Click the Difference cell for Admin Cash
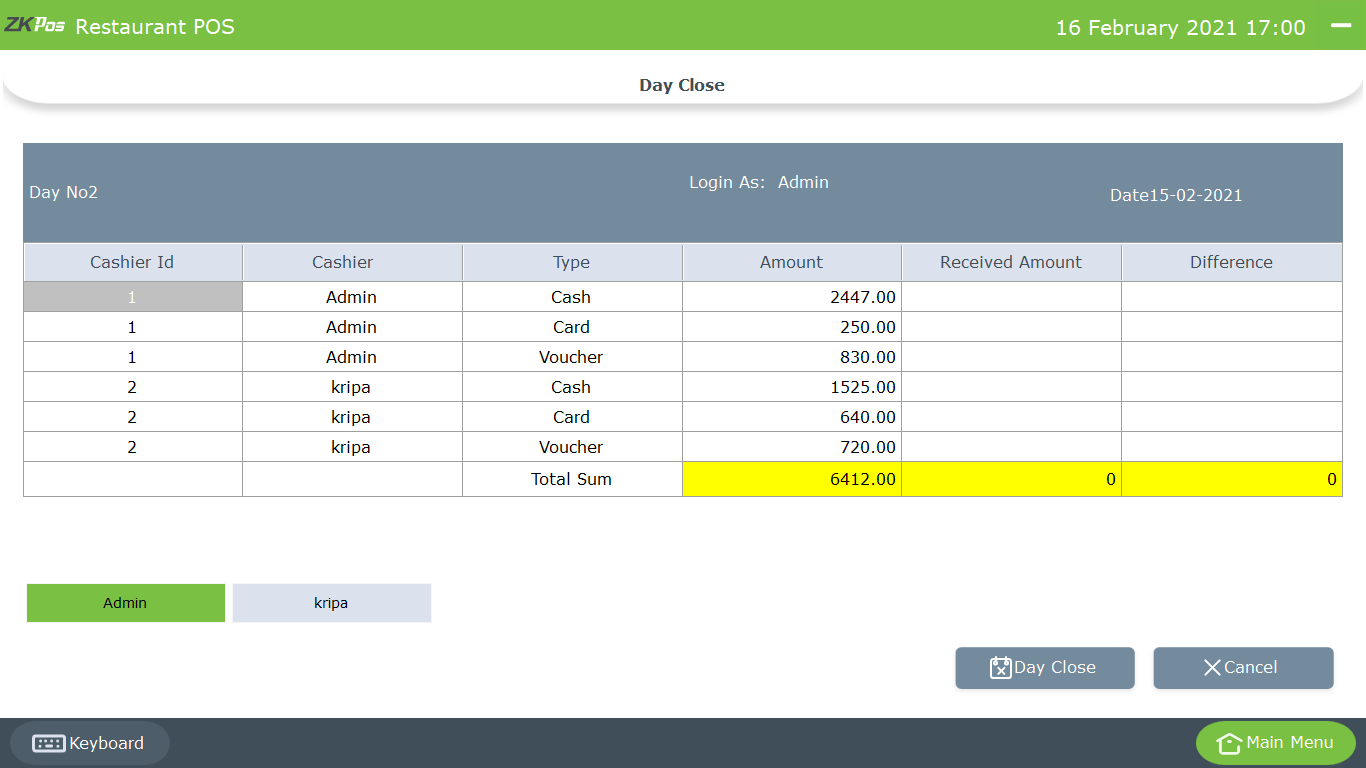The height and width of the screenshot is (768, 1366). click(1232, 297)
